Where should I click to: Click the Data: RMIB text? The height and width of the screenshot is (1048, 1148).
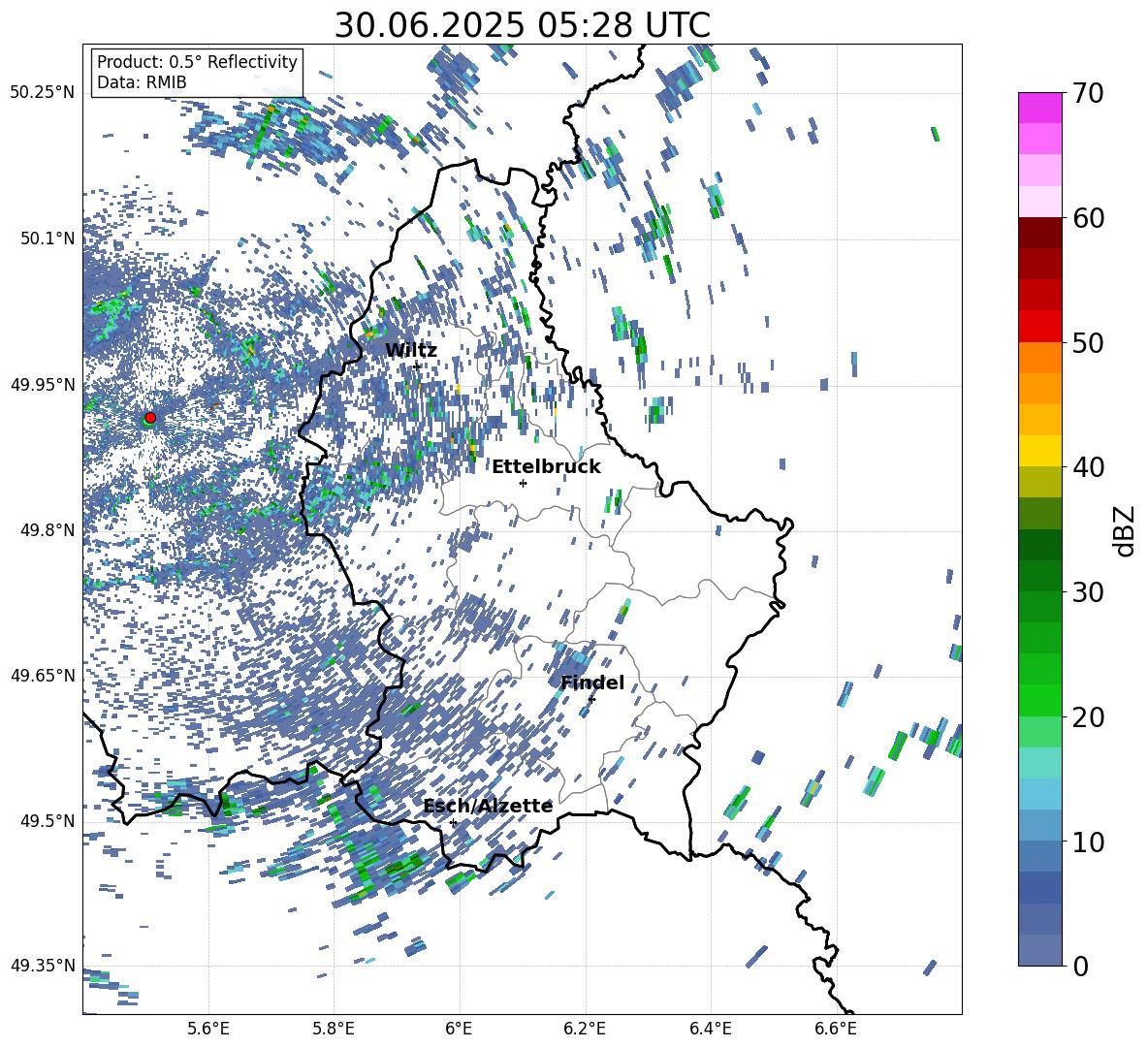[142, 82]
